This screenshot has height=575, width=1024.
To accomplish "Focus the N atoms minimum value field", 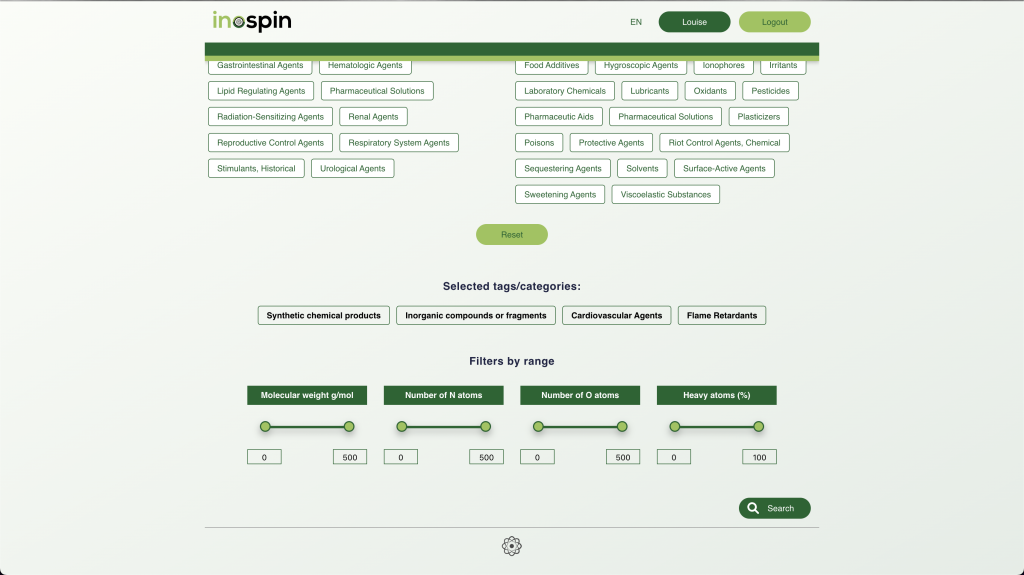I will 401,457.
